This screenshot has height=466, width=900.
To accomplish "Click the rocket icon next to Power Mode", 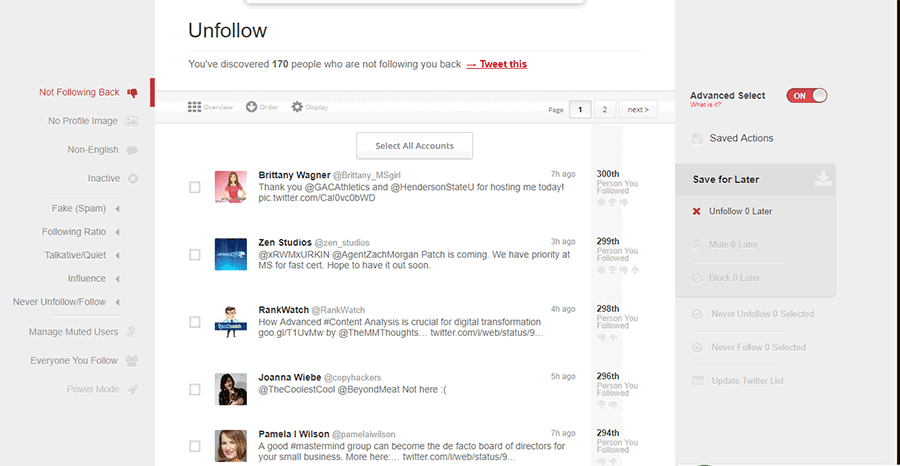I will click(132, 389).
